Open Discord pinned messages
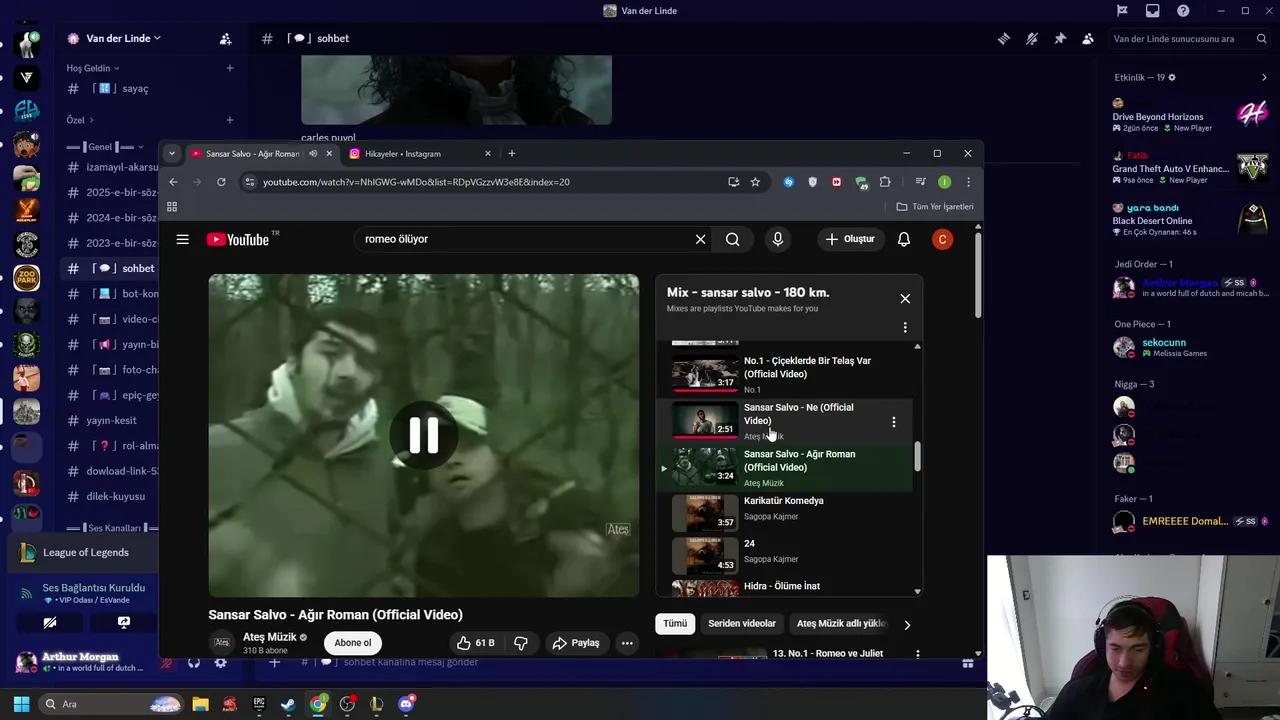 tap(1060, 39)
